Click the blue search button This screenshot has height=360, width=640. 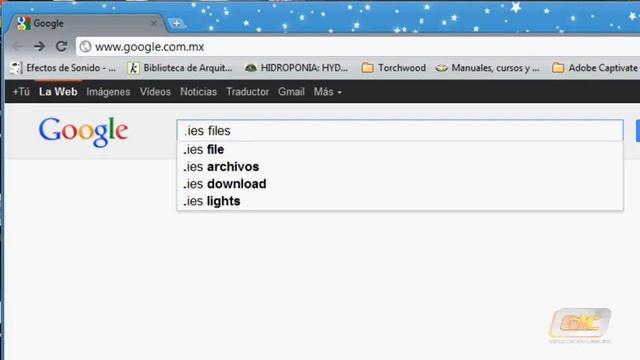pos(638,131)
